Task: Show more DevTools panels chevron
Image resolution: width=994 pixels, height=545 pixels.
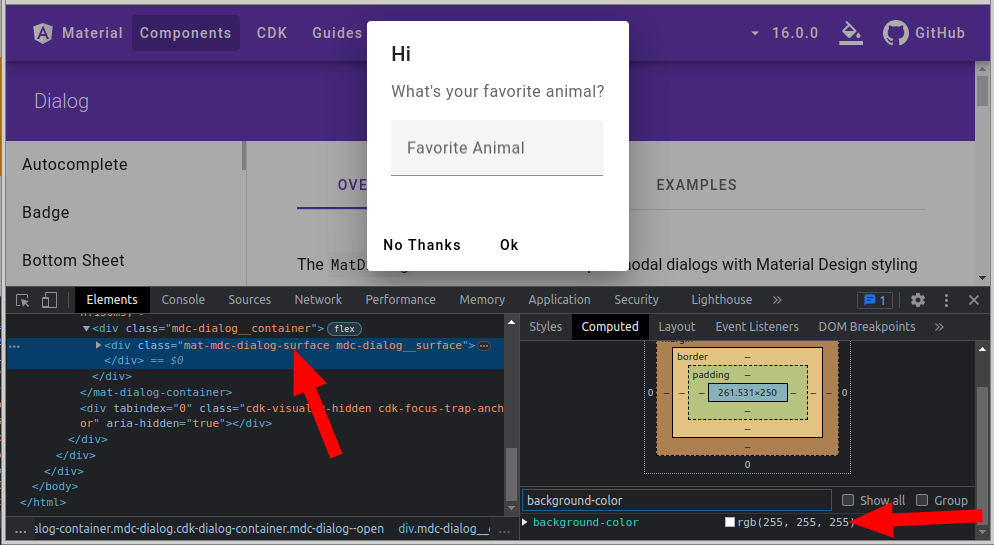Action: (x=777, y=300)
